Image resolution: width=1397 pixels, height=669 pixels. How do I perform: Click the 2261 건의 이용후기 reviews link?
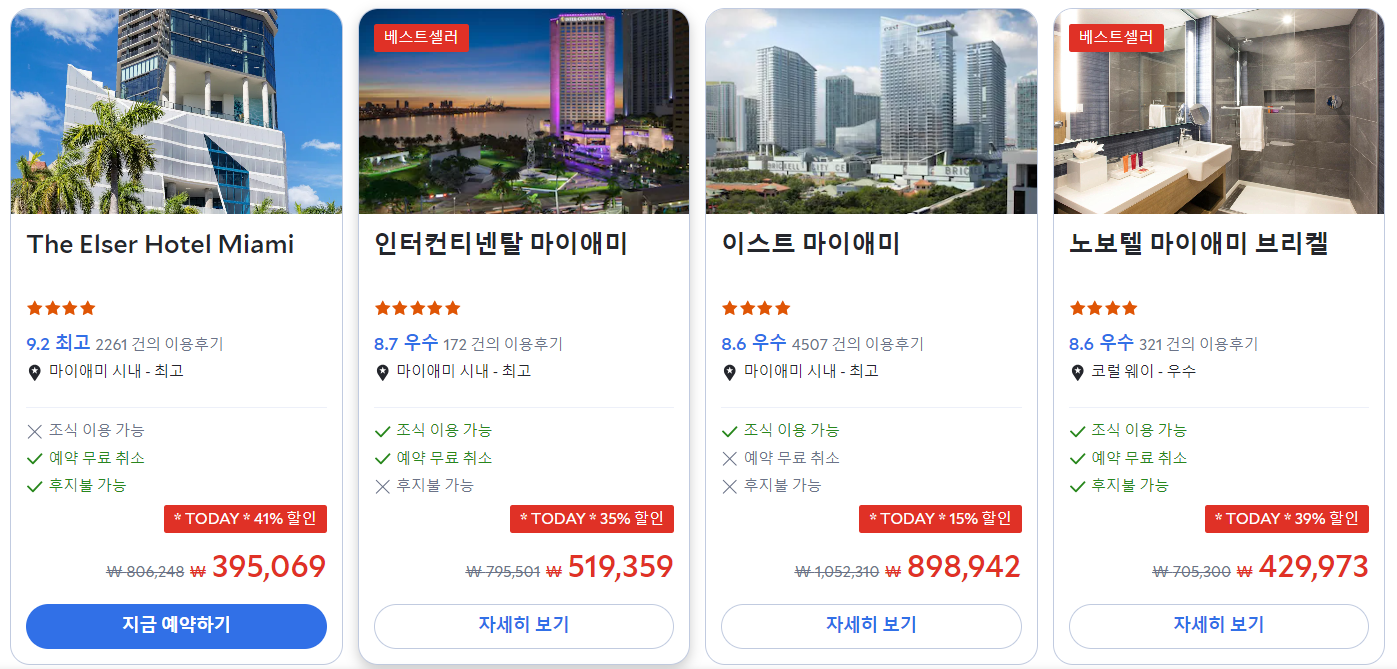point(159,344)
